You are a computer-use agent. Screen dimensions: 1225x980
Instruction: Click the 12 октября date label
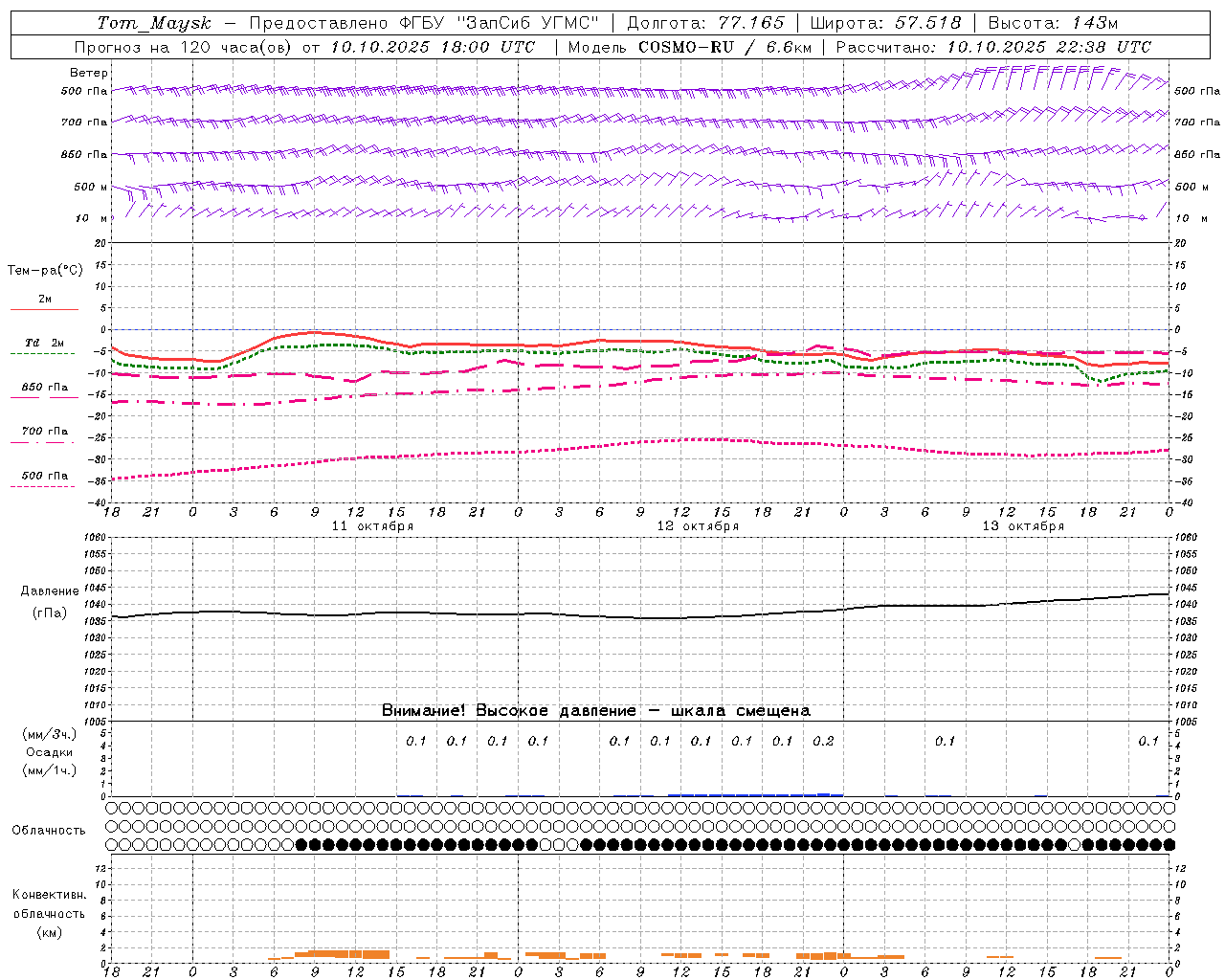(x=698, y=526)
